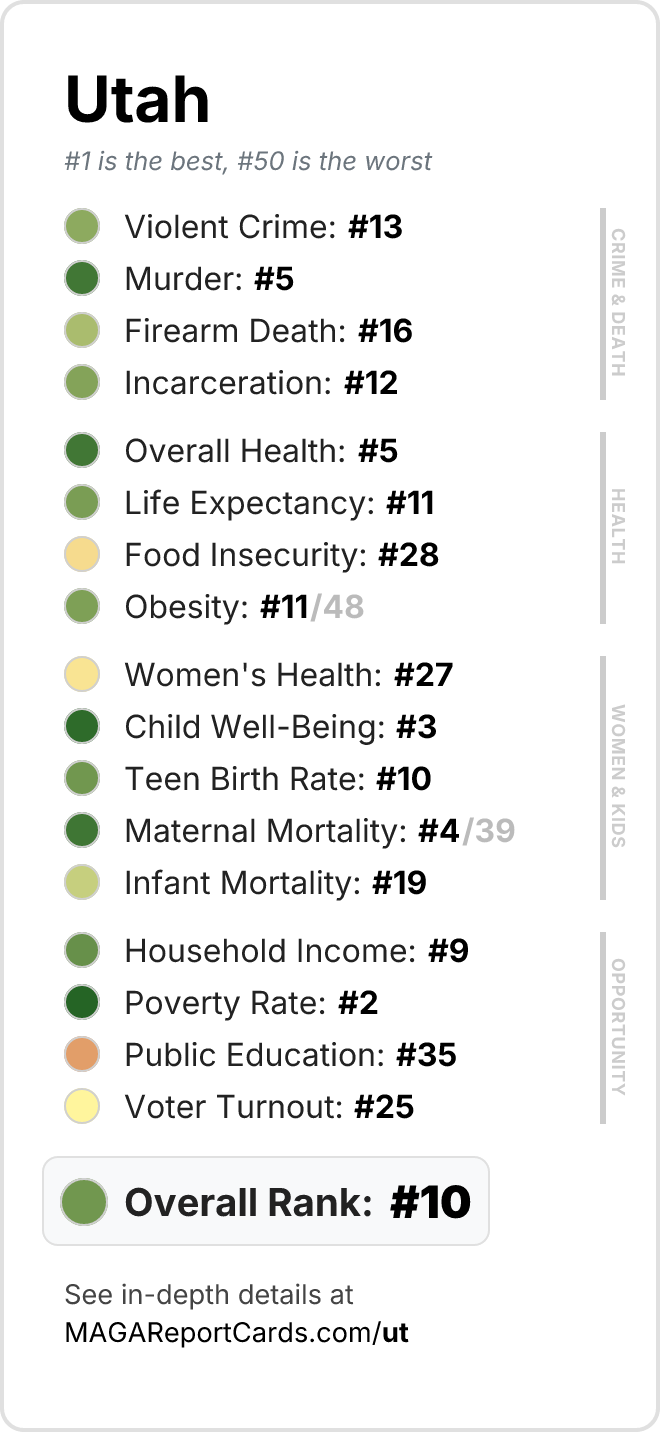Click the green dot beside Violent Crime
This screenshot has height=1432, width=660.
pos(82,227)
